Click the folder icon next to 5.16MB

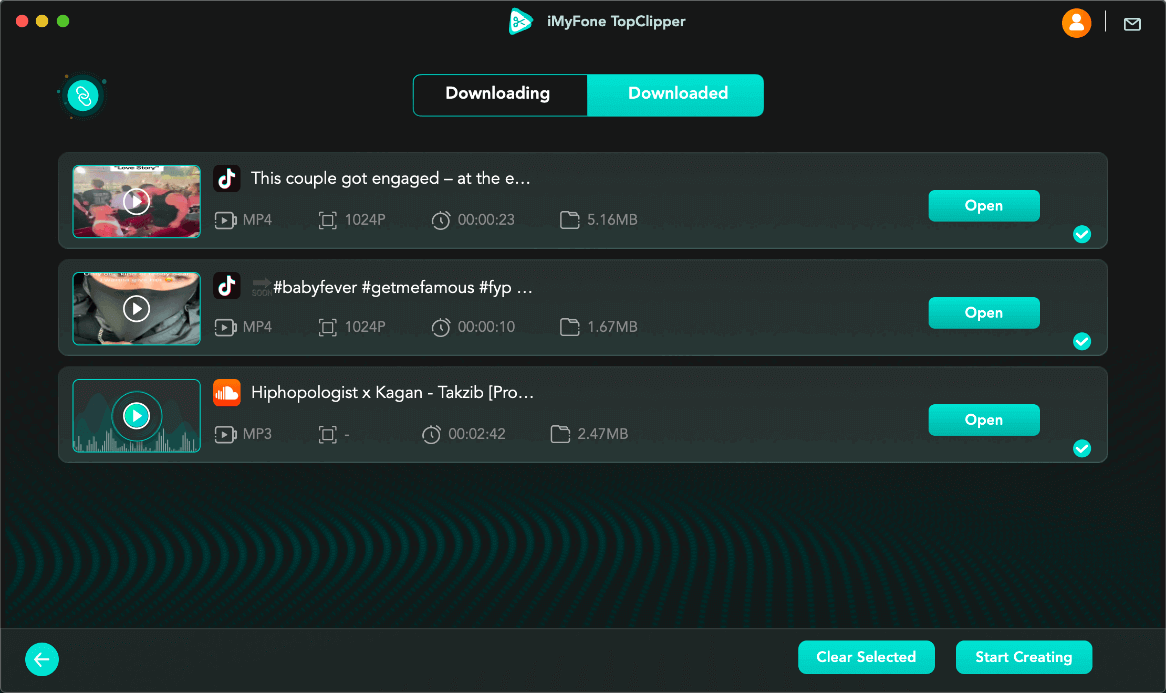[570, 220]
